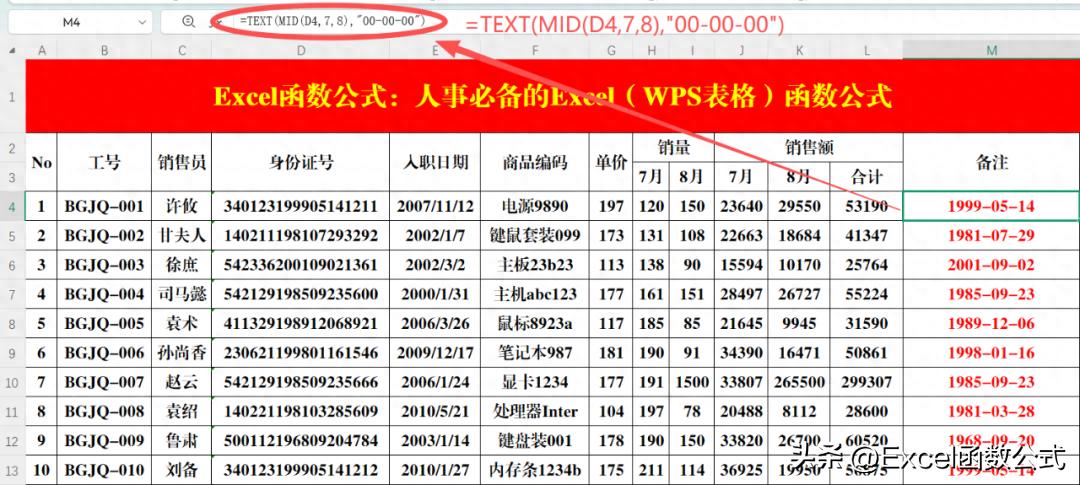Click the '销售额' merged header cell

click(809, 147)
